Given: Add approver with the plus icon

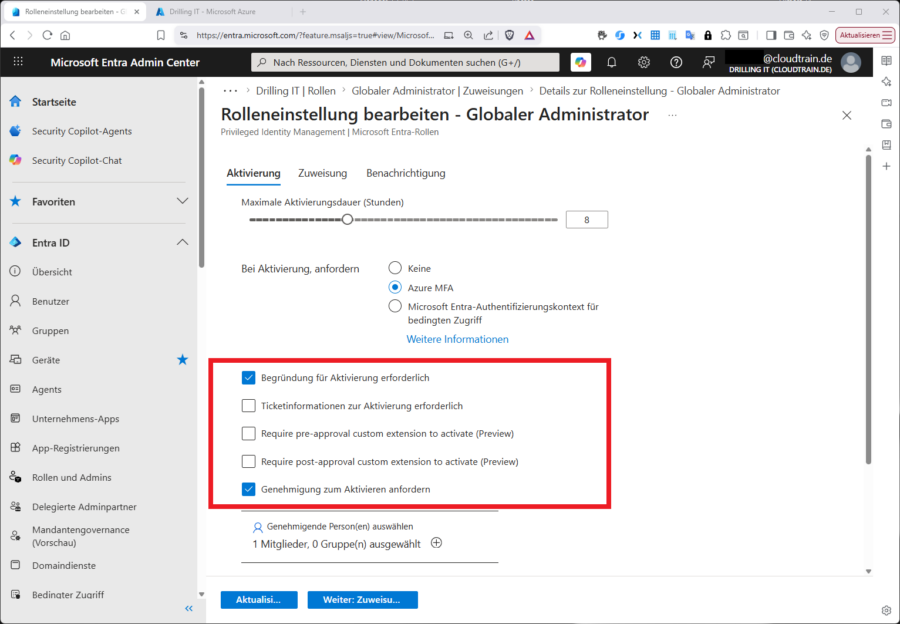Looking at the screenshot, I should (x=436, y=542).
